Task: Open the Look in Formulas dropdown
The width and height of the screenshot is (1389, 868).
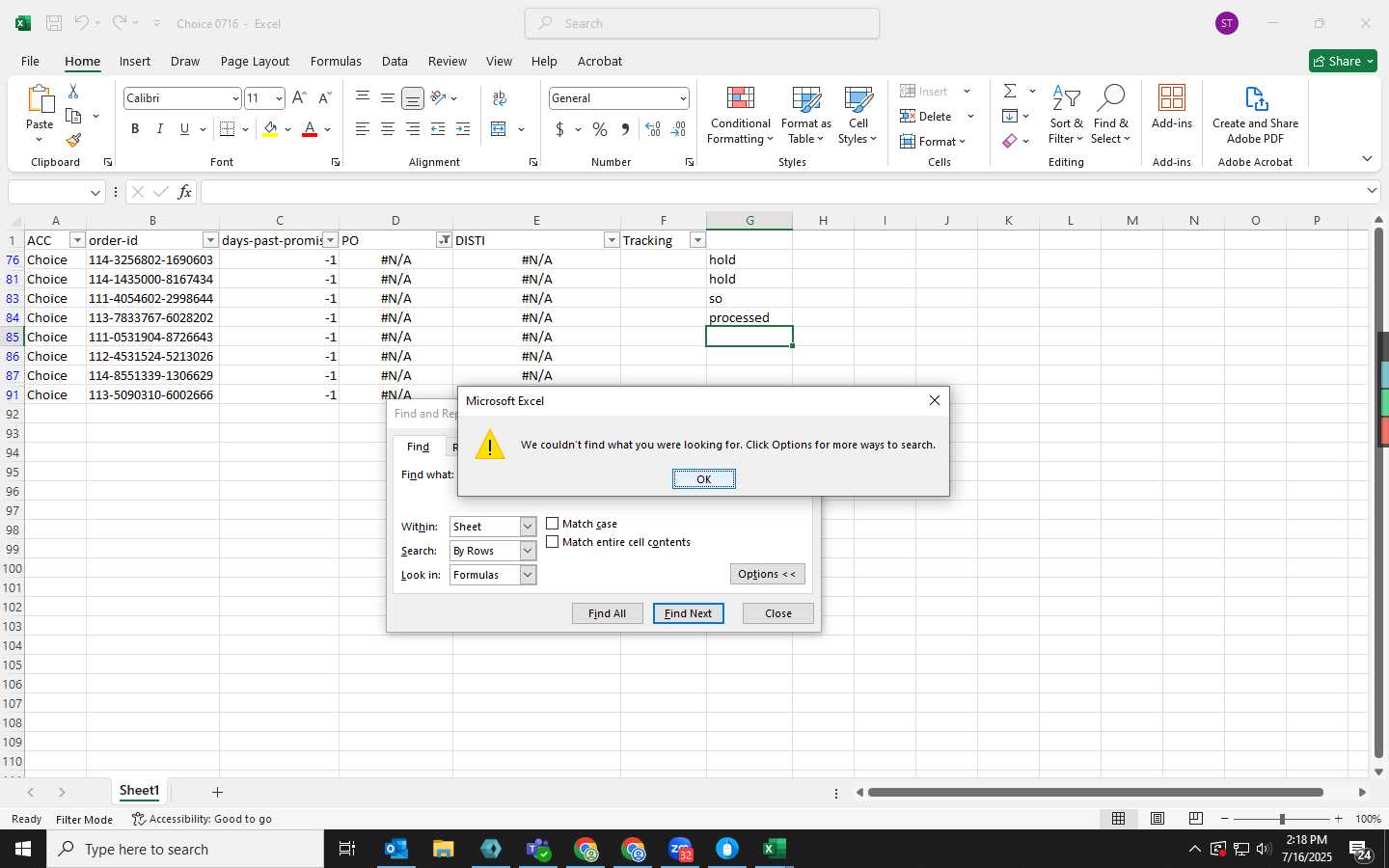Action: coord(528,575)
